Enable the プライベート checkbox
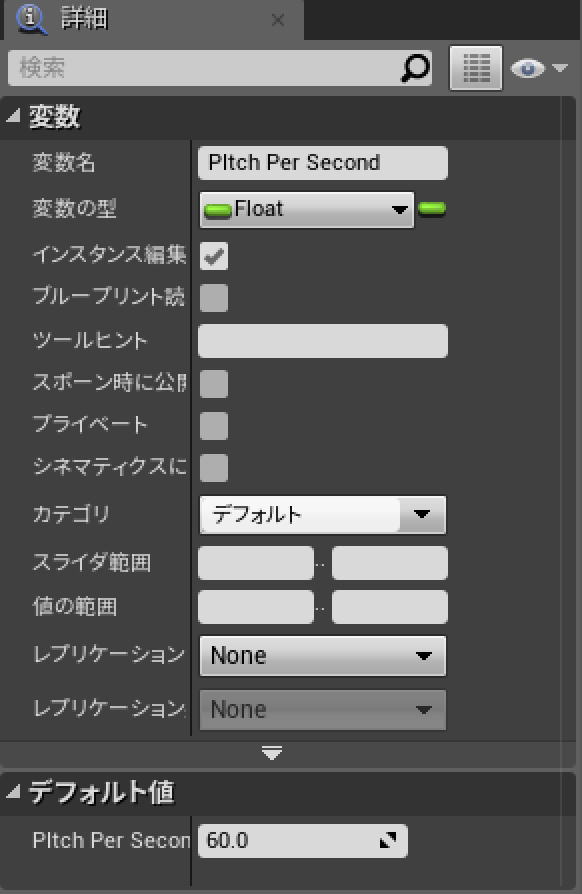This screenshot has height=894, width=582. 214,426
